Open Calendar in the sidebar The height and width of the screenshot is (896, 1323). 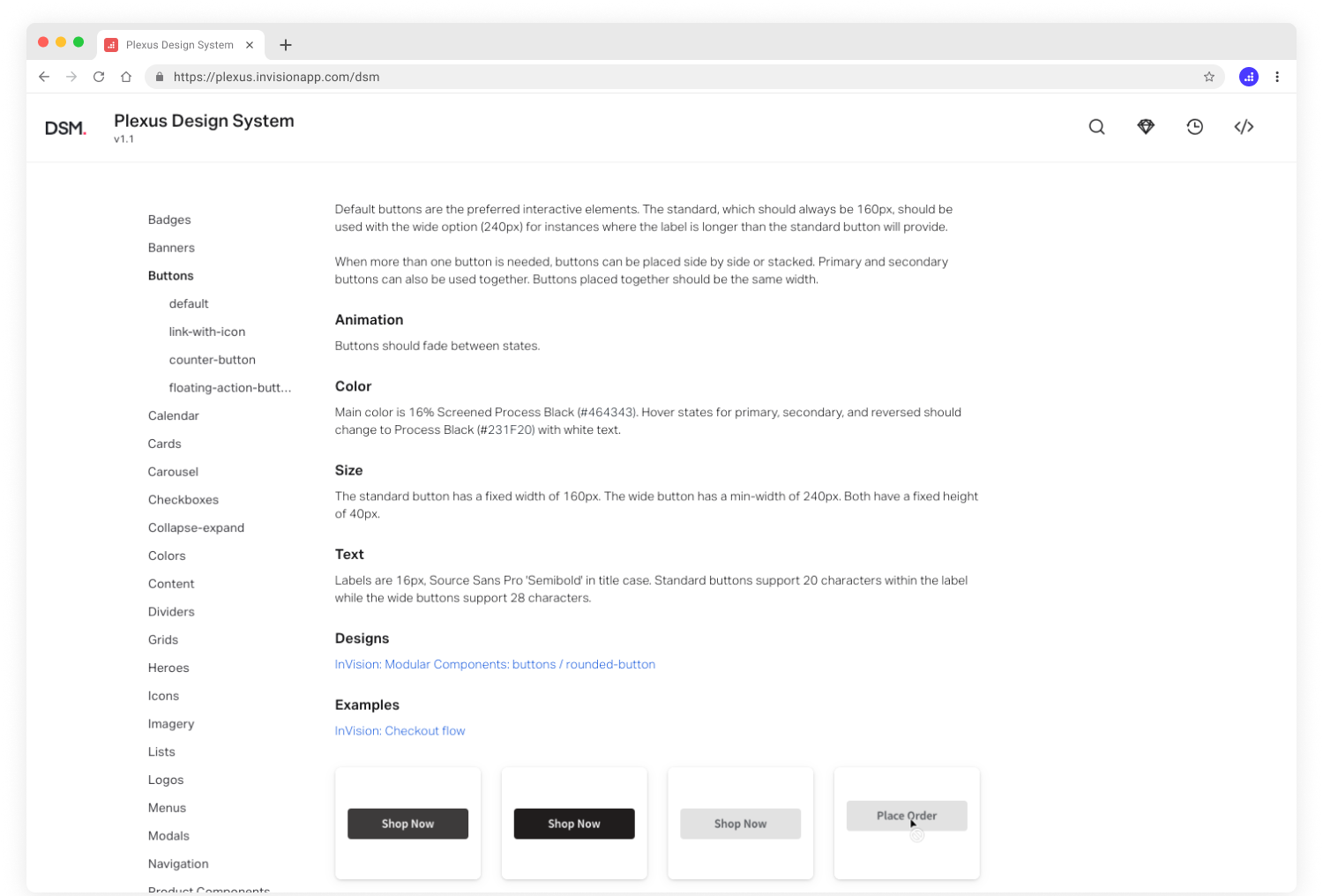[x=174, y=415]
